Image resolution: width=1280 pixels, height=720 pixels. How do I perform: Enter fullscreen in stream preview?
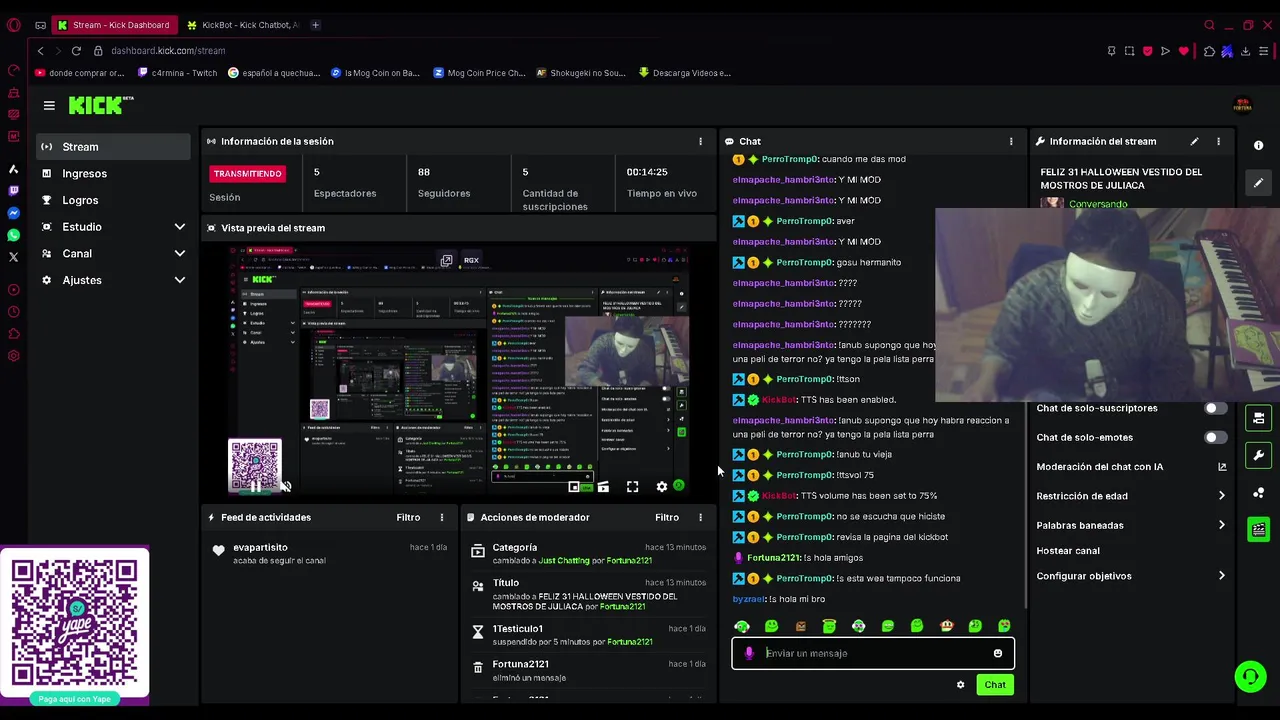632,487
